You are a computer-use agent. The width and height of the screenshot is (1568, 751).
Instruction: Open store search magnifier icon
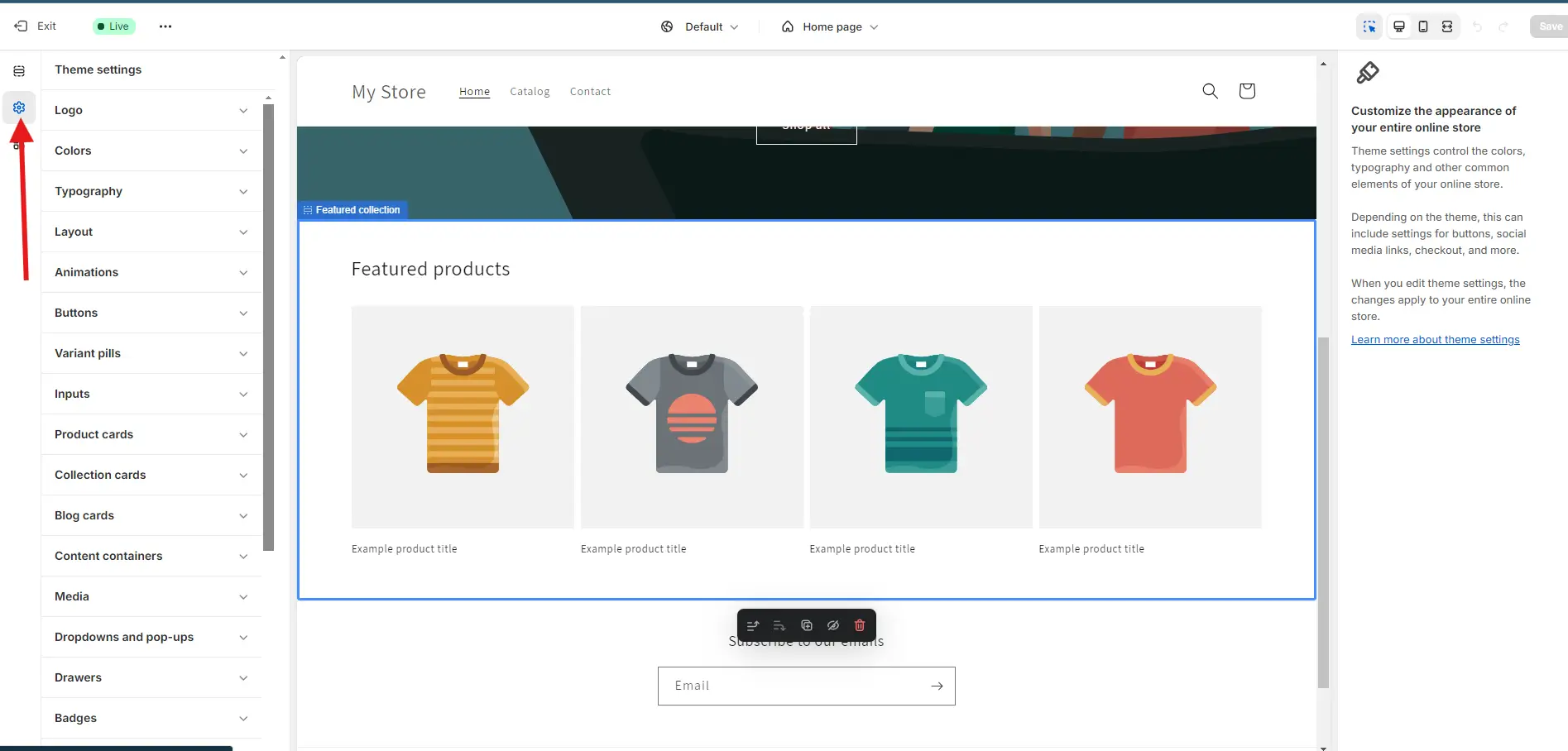1210,91
